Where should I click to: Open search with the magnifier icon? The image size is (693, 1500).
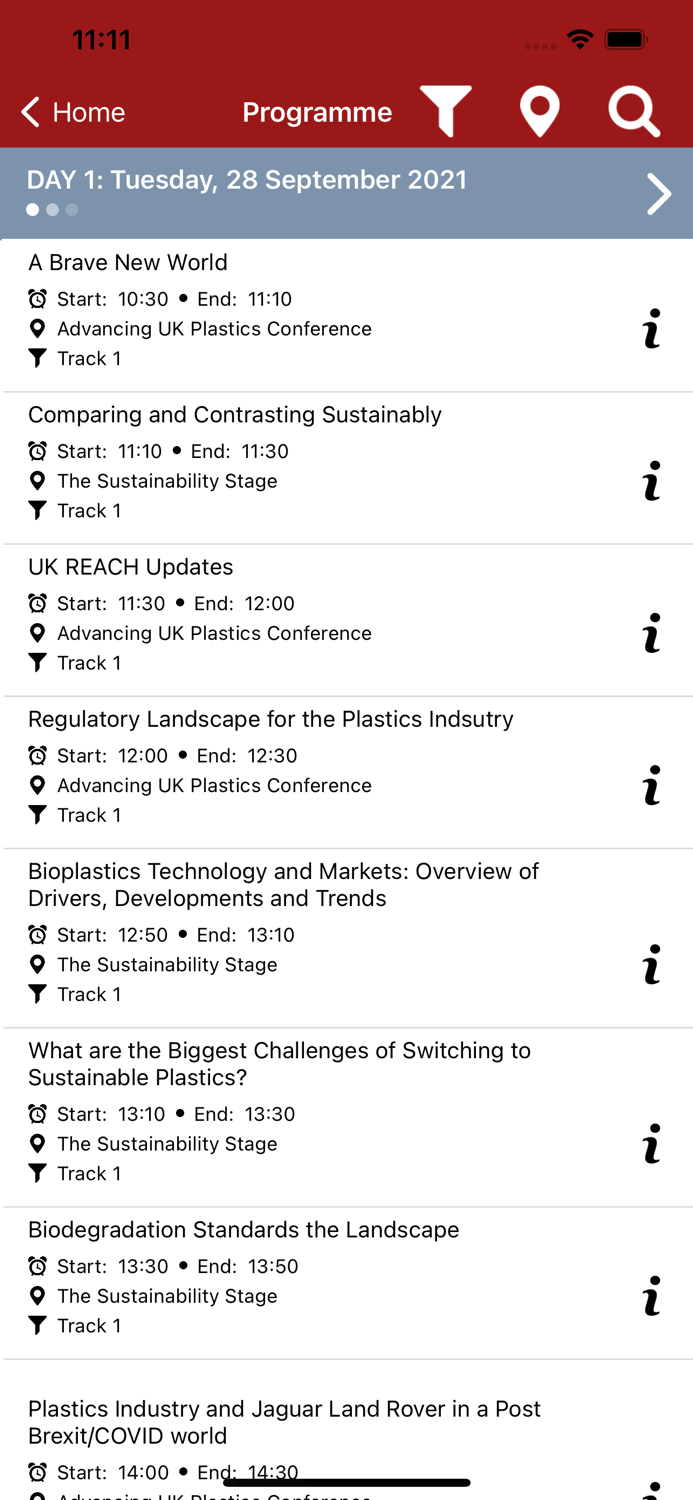click(634, 111)
